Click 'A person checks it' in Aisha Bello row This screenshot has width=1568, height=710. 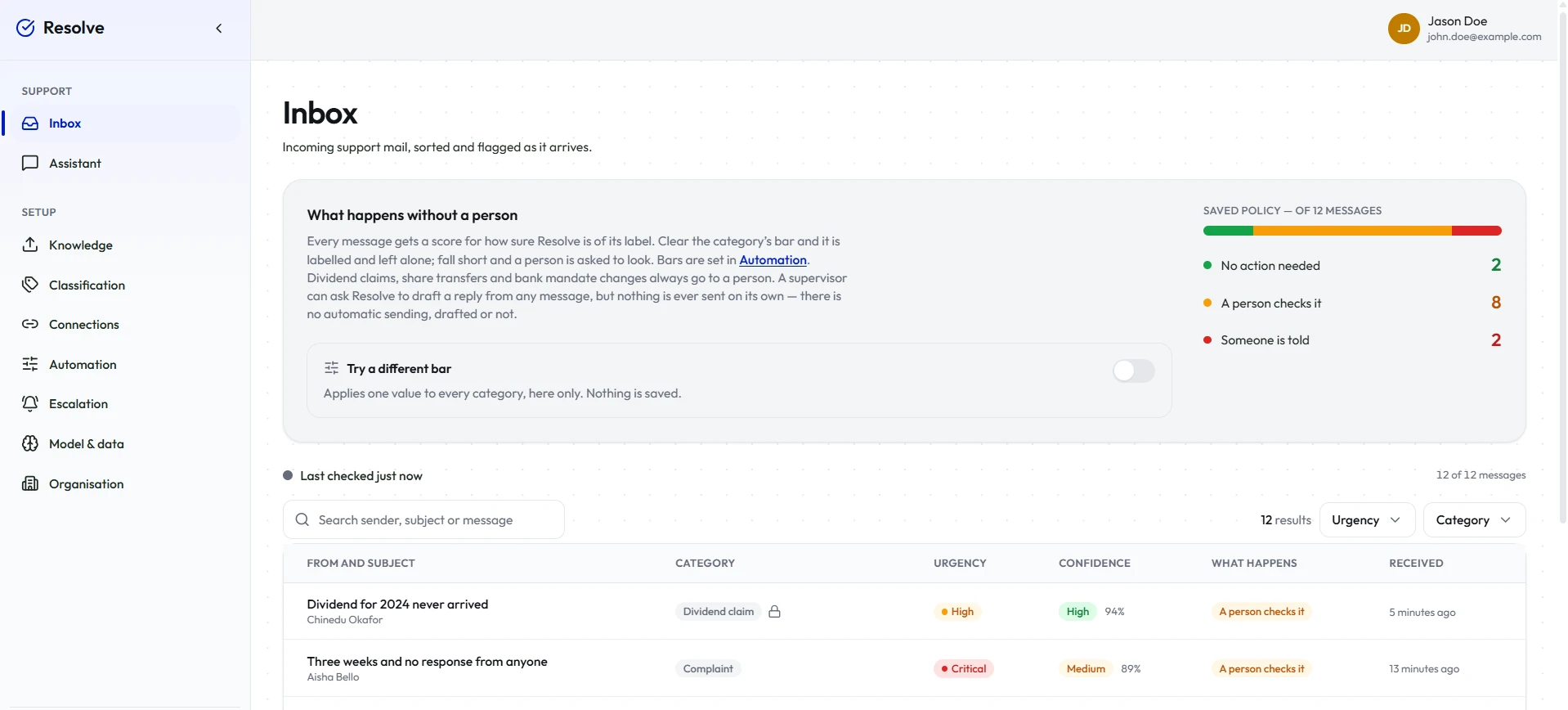coord(1261,669)
